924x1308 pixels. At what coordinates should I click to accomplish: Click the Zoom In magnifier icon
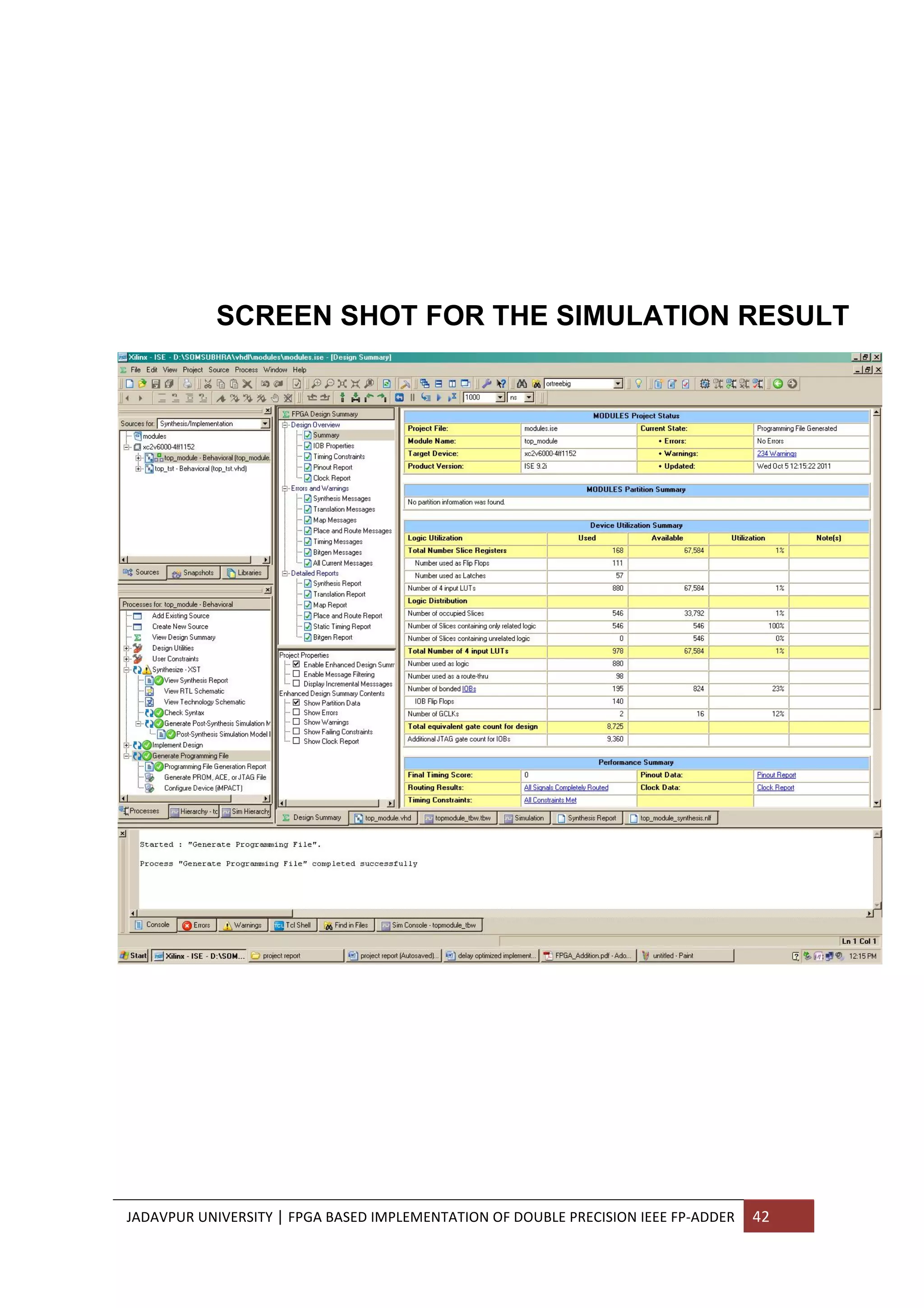point(316,384)
